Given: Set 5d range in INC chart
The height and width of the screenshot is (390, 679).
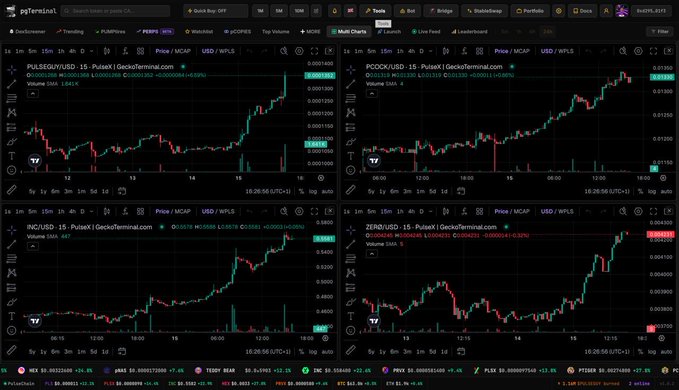Looking at the screenshot, I should (x=94, y=351).
